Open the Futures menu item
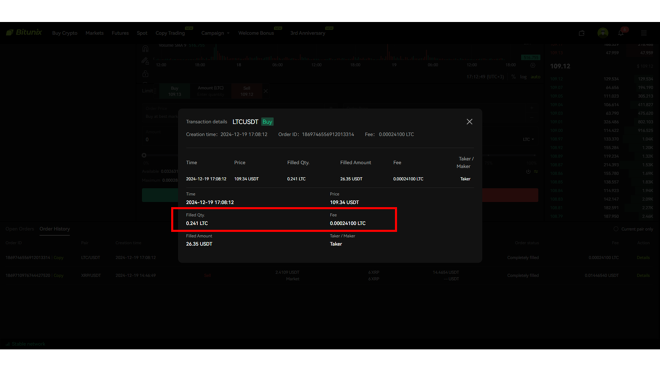The image size is (660, 371). point(120,33)
